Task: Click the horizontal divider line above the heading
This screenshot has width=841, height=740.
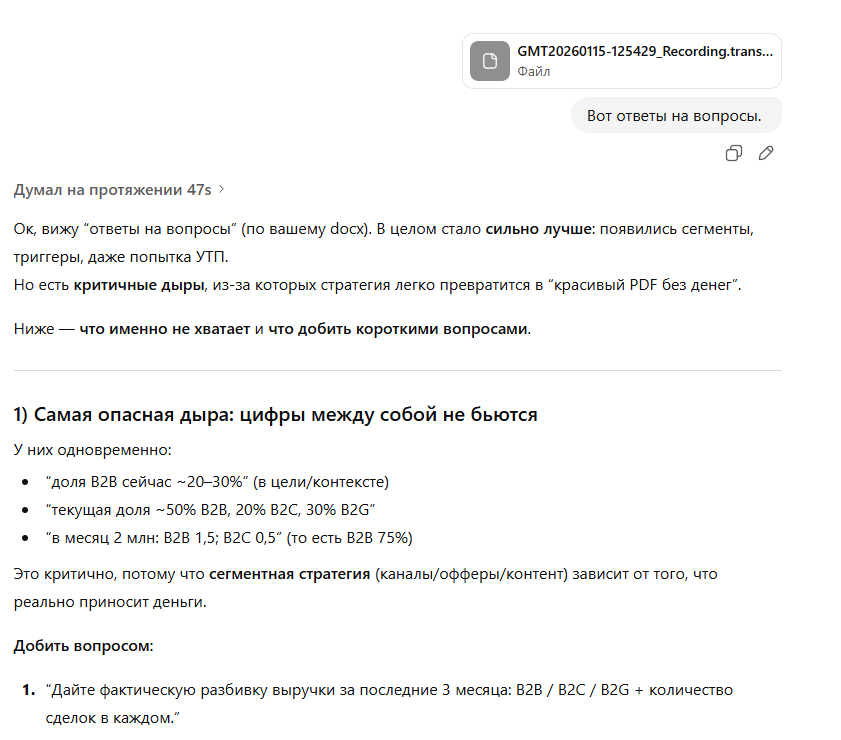Action: [397, 371]
